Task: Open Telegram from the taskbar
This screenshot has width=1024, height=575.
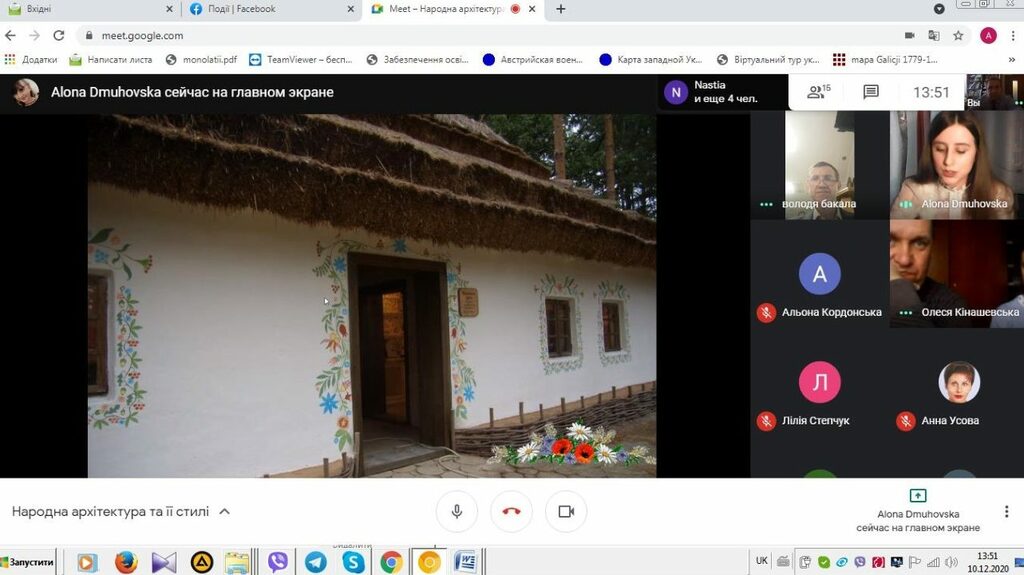Action: [x=316, y=562]
